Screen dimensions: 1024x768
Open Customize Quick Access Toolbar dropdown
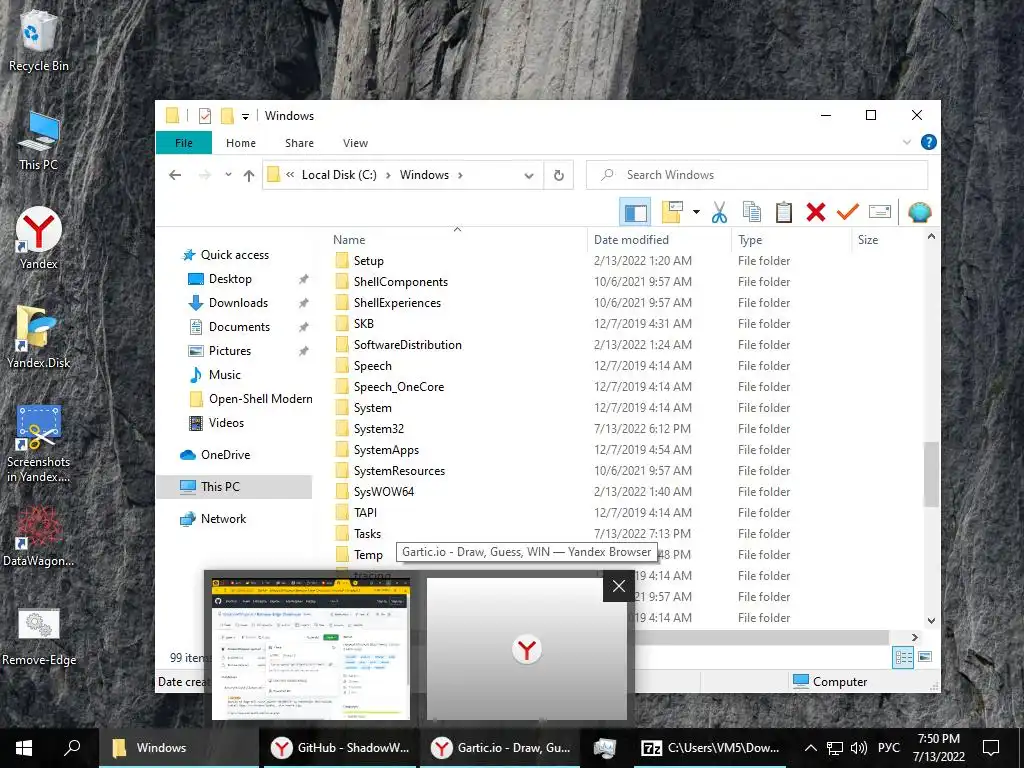[246, 117]
